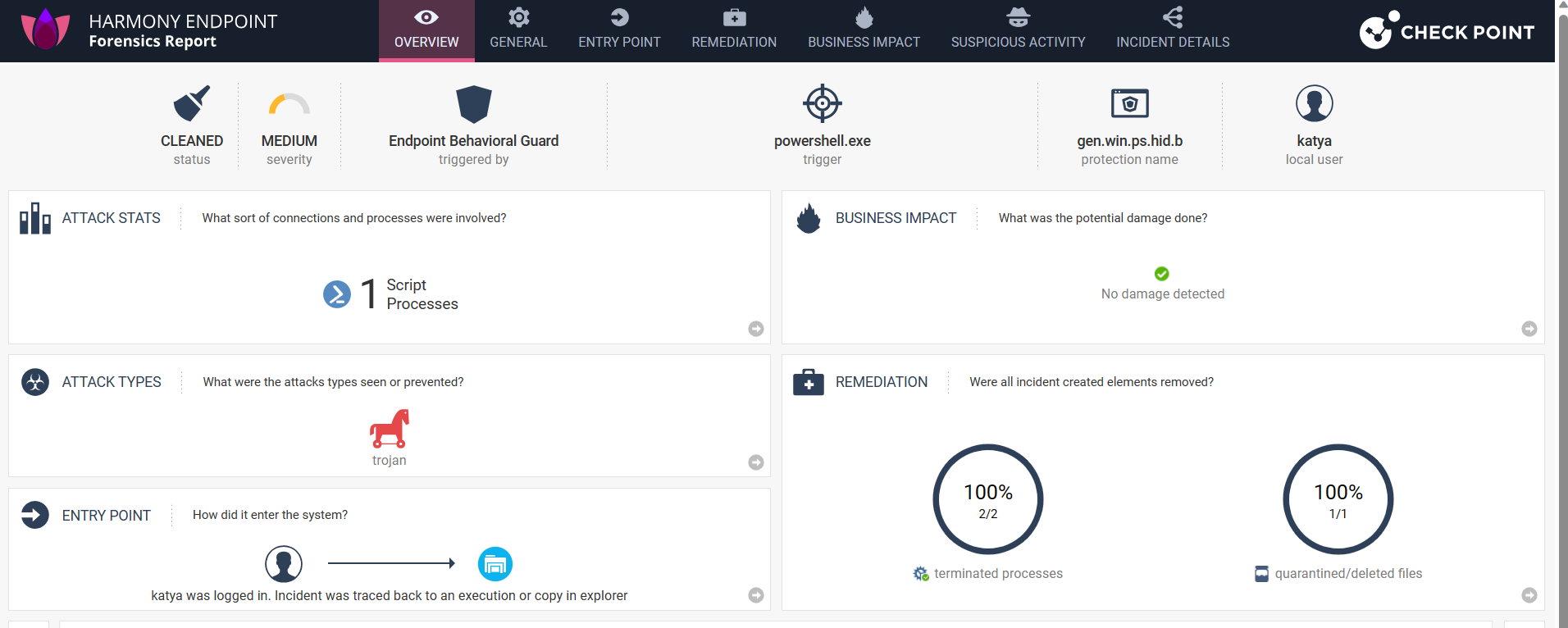The width and height of the screenshot is (1568, 628).
Task: Click the ATTACK STATS heading
Action: 112,218
